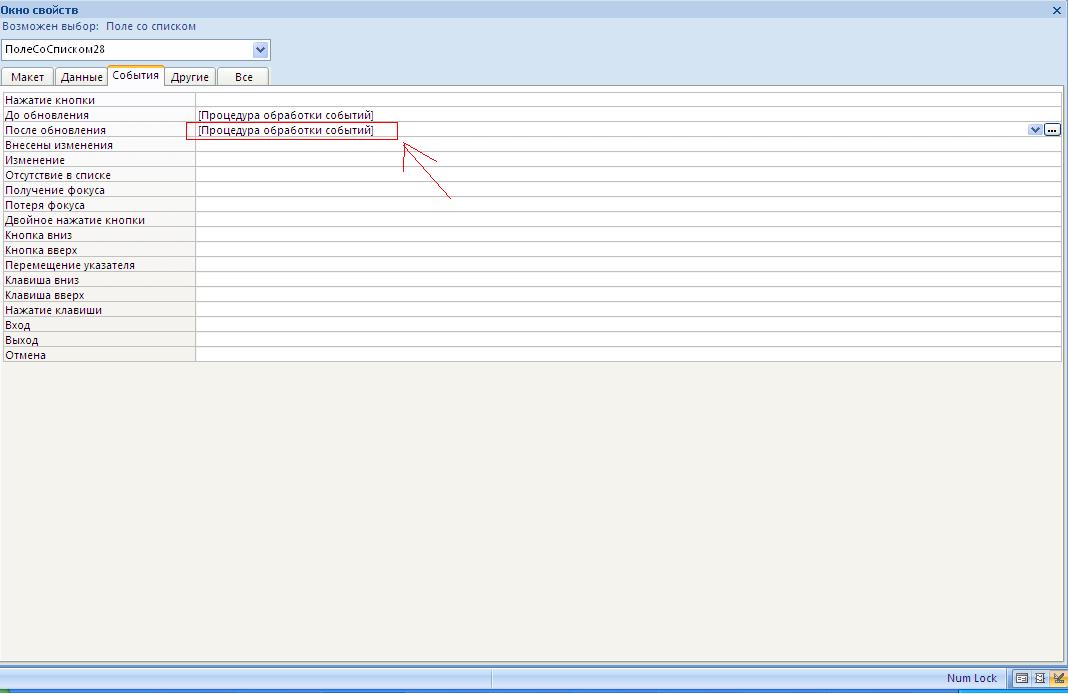Expand the После обновления value dropdown arrow
The width and height of the screenshot is (1068, 694).
point(1035,129)
